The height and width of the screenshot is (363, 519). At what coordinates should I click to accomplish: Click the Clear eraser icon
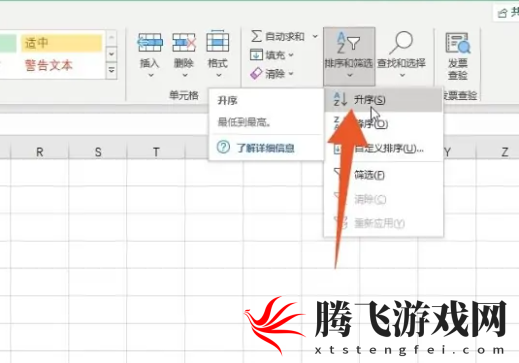(x=256, y=73)
